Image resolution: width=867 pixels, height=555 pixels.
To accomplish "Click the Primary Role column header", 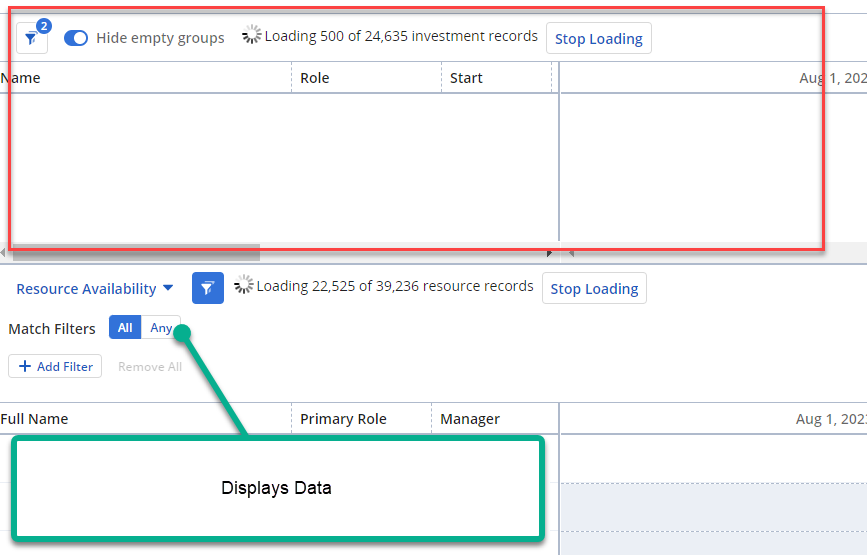I will tap(343, 419).
